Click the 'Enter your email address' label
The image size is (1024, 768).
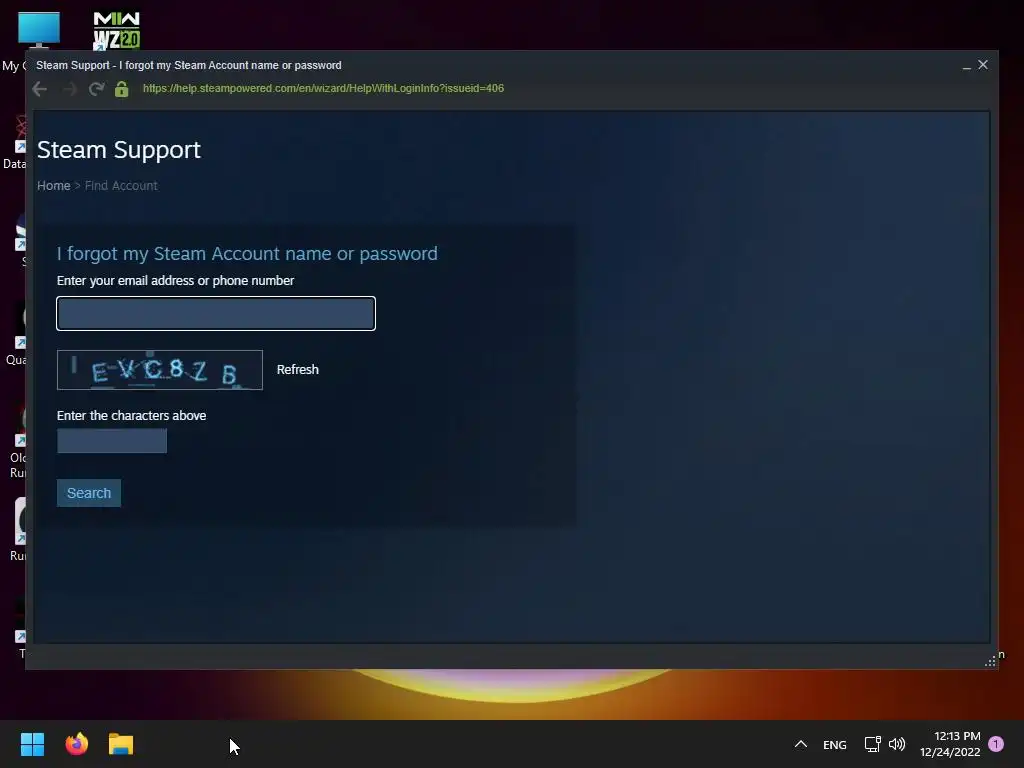pyautogui.click(x=175, y=281)
